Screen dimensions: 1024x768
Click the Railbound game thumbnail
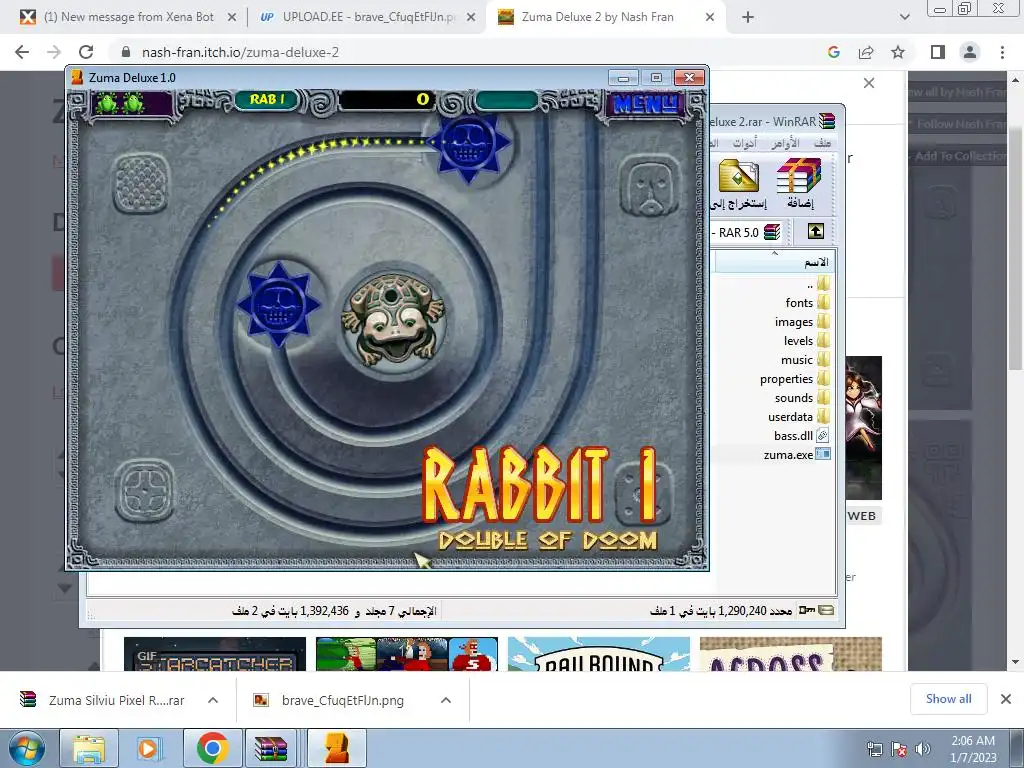tap(599, 654)
